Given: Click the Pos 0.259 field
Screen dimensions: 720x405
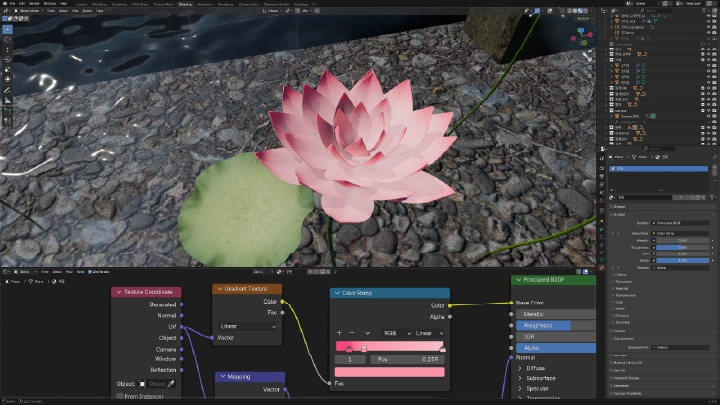Looking at the screenshot, I should (x=407, y=359).
